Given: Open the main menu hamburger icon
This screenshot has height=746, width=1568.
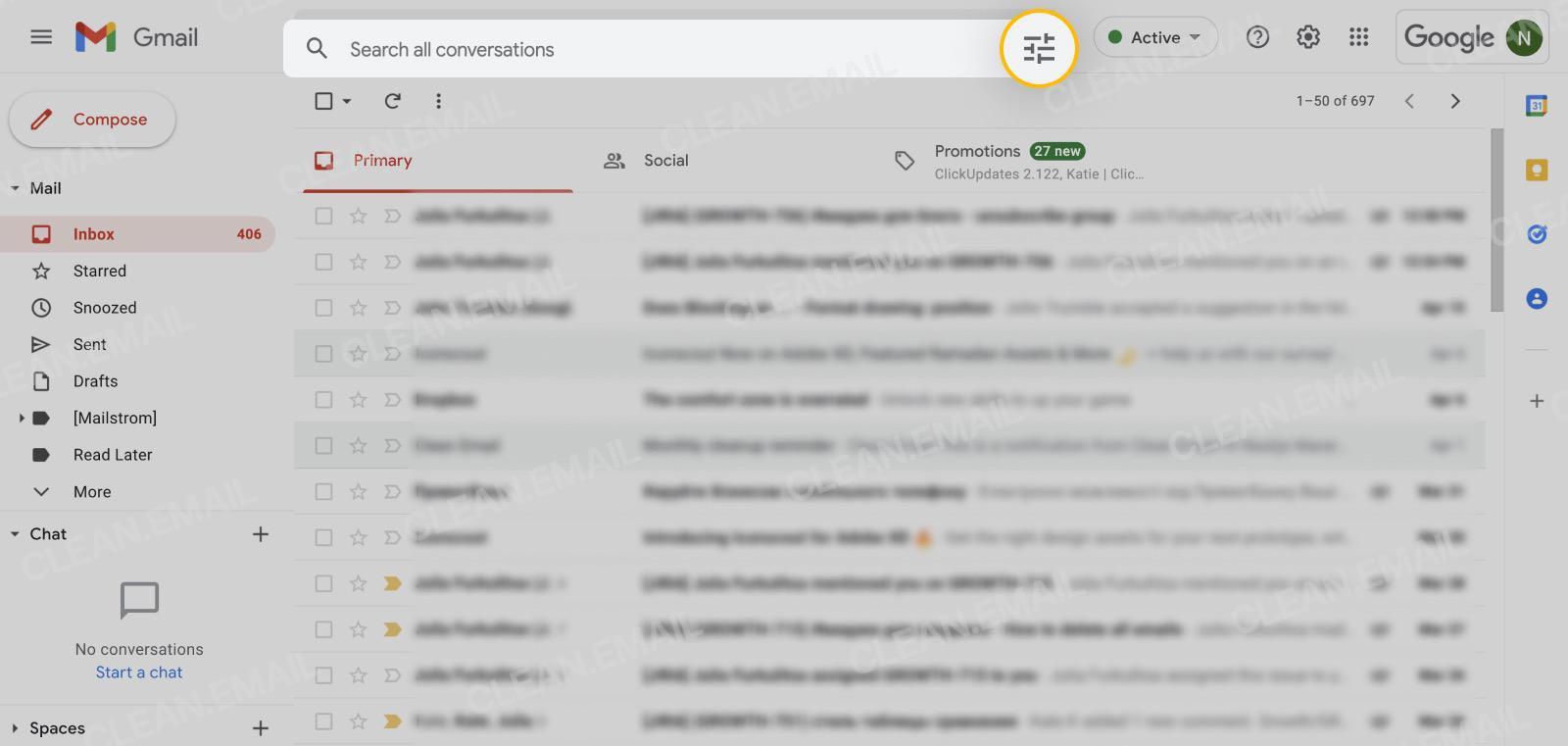Looking at the screenshot, I should [41, 37].
